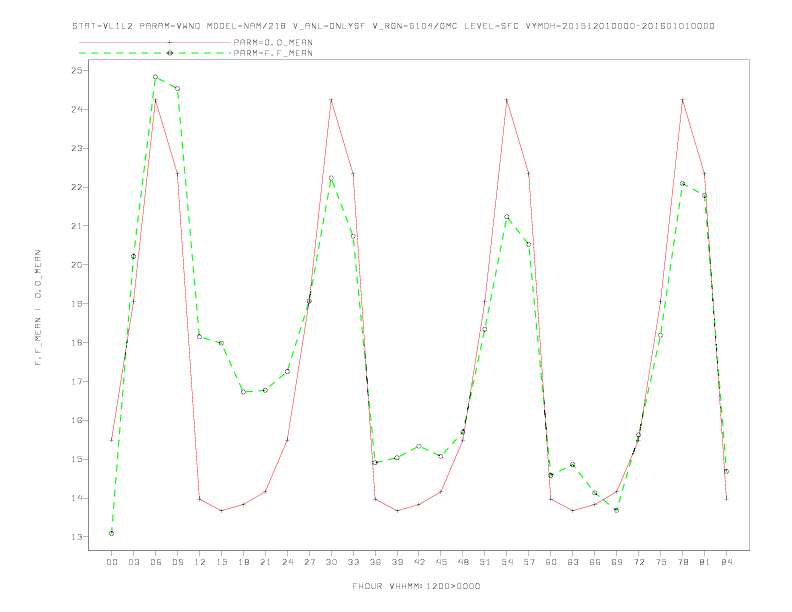Click x-axis tick label 30

tap(331, 562)
